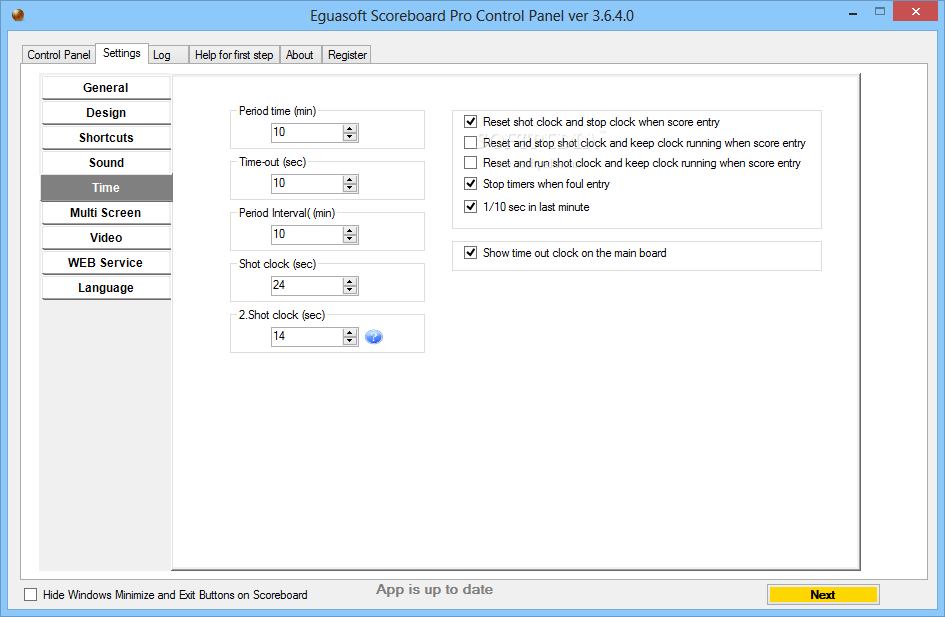The width and height of the screenshot is (945, 617).
Task: Increase Period time with up arrow
Action: (x=350, y=128)
